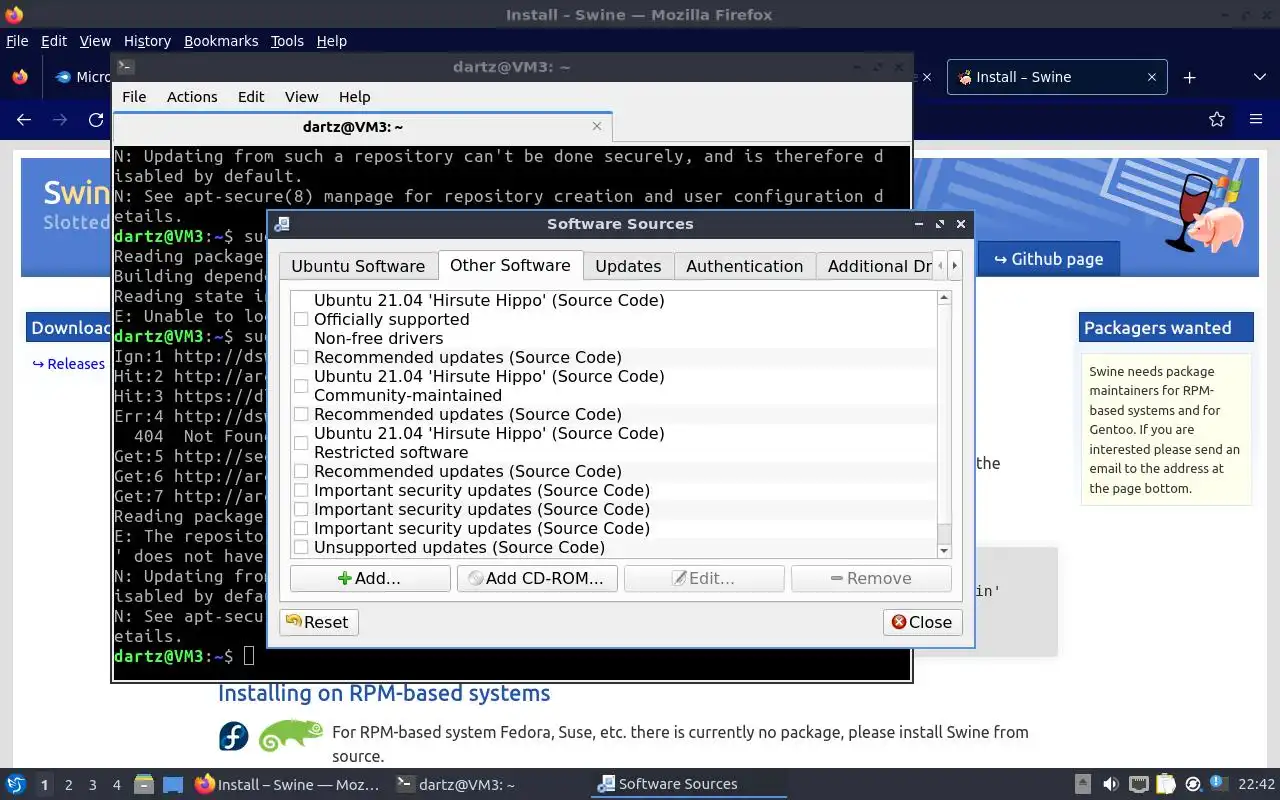This screenshot has width=1280, height=800.
Task: Open the network tray icon
Action: [1138, 784]
